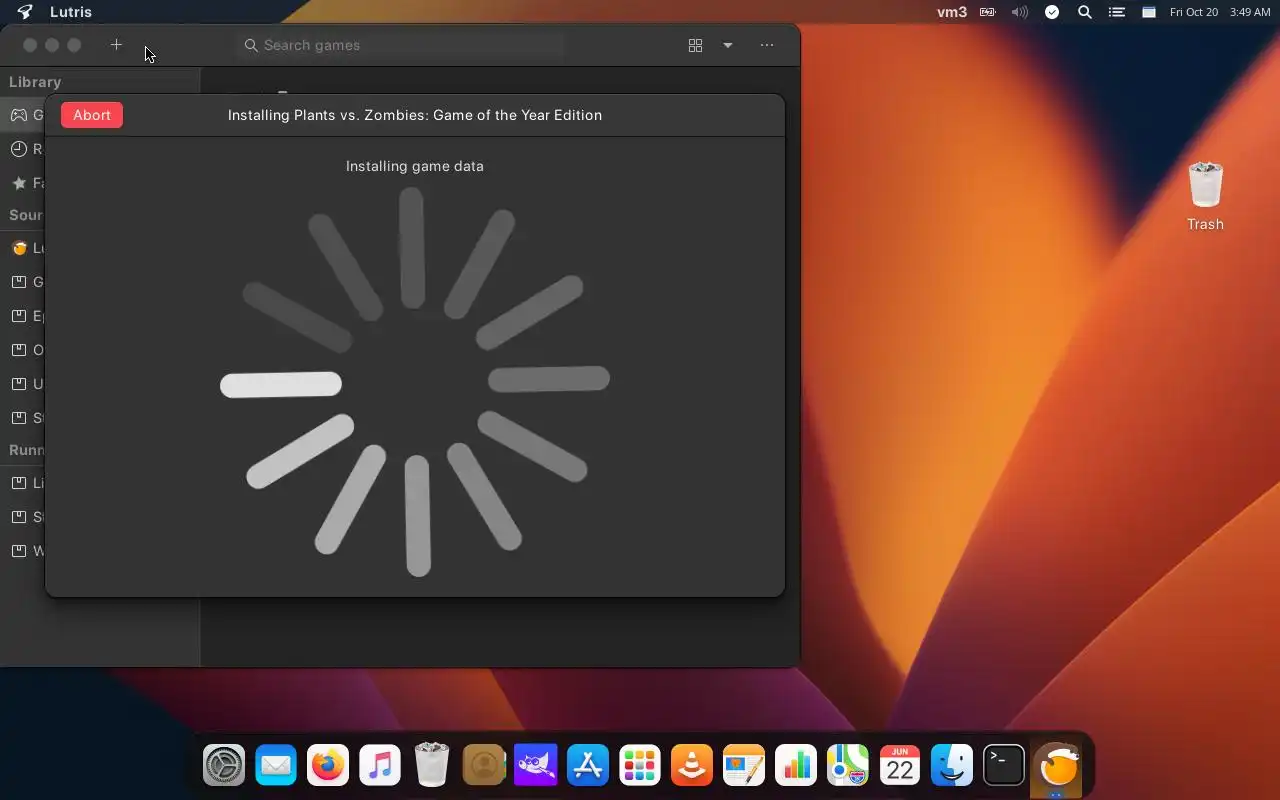
Task: Open the view options dropdown arrow
Action: click(x=728, y=45)
